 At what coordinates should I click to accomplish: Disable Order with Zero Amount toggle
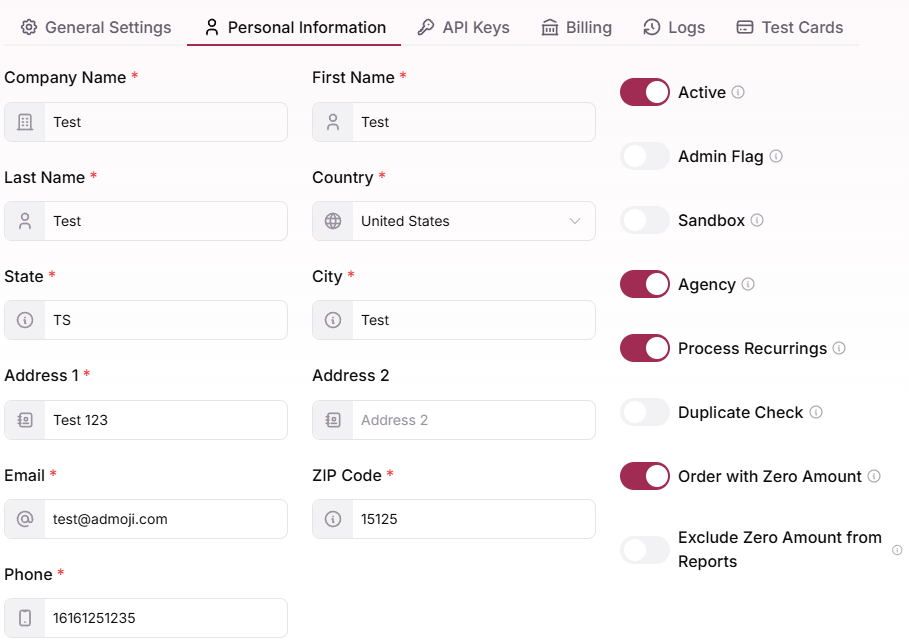[x=645, y=476]
